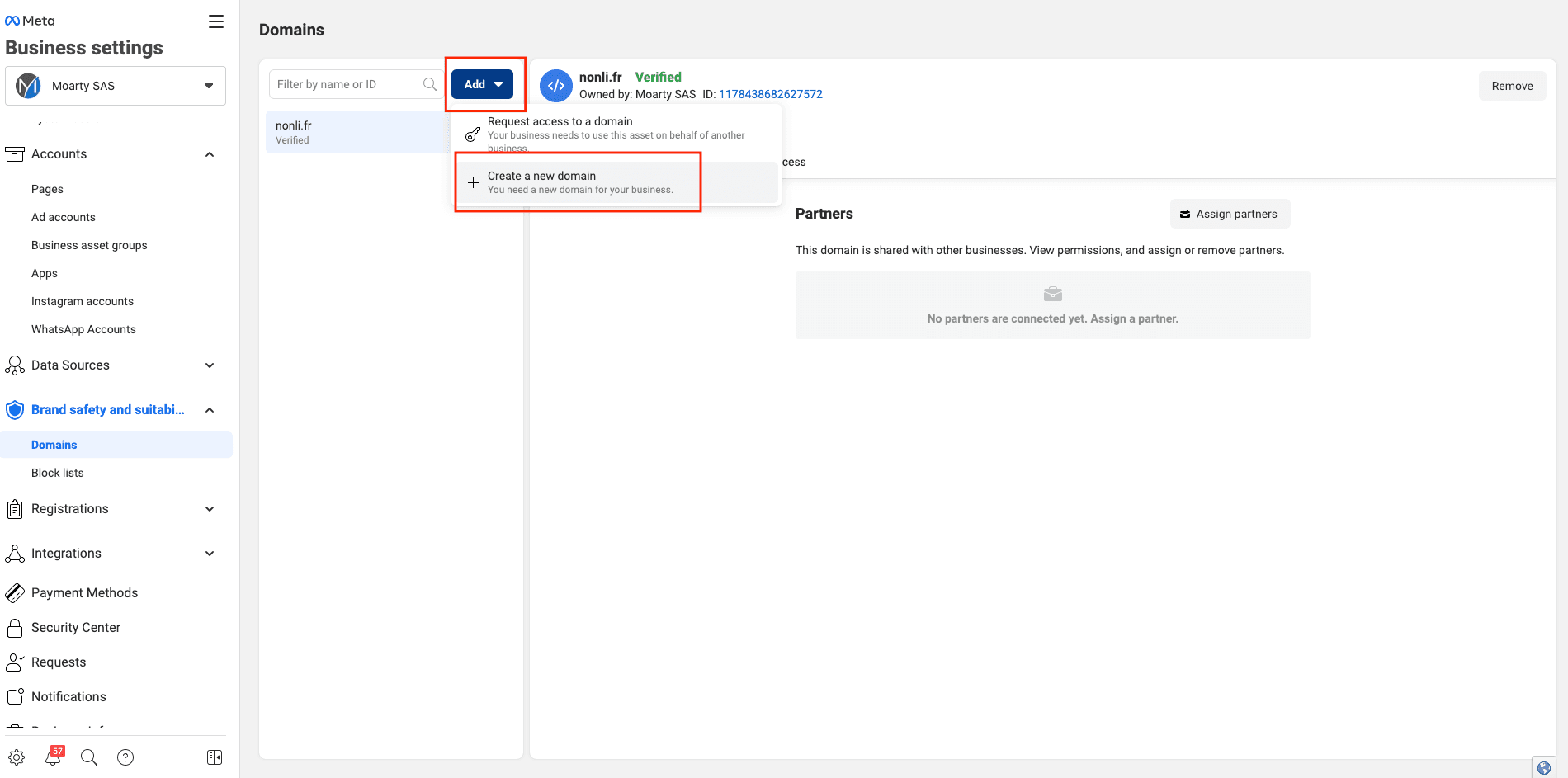Click the Data Sources icon
Screen dimensions: 1568x778
tap(15, 365)
